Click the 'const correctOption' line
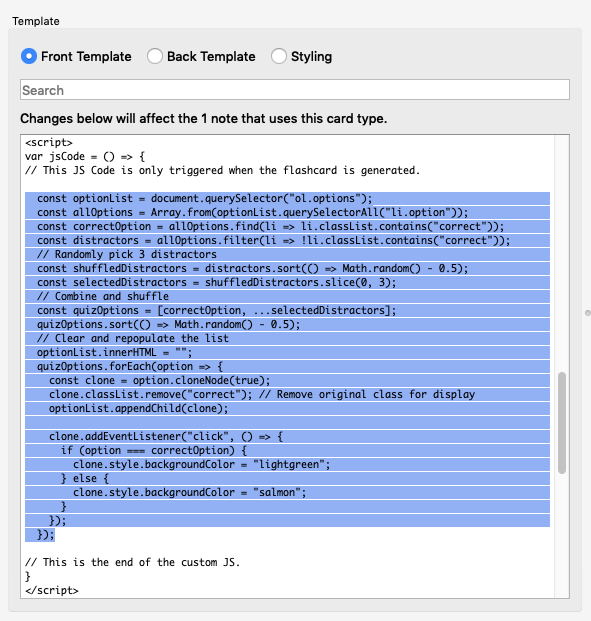This screenshot has height=621, width=591. 271,227
